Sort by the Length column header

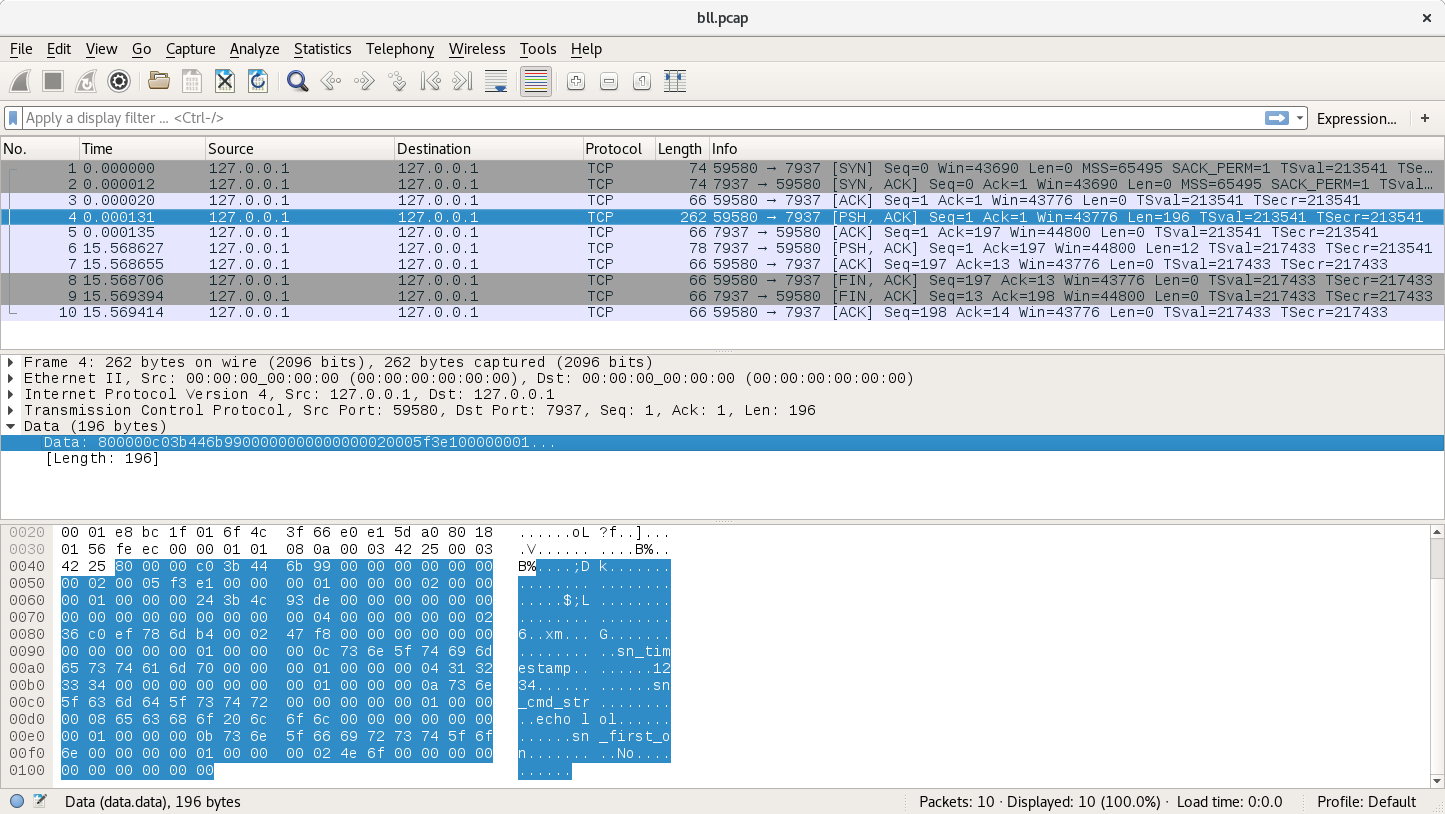click(x=682, y=148)
